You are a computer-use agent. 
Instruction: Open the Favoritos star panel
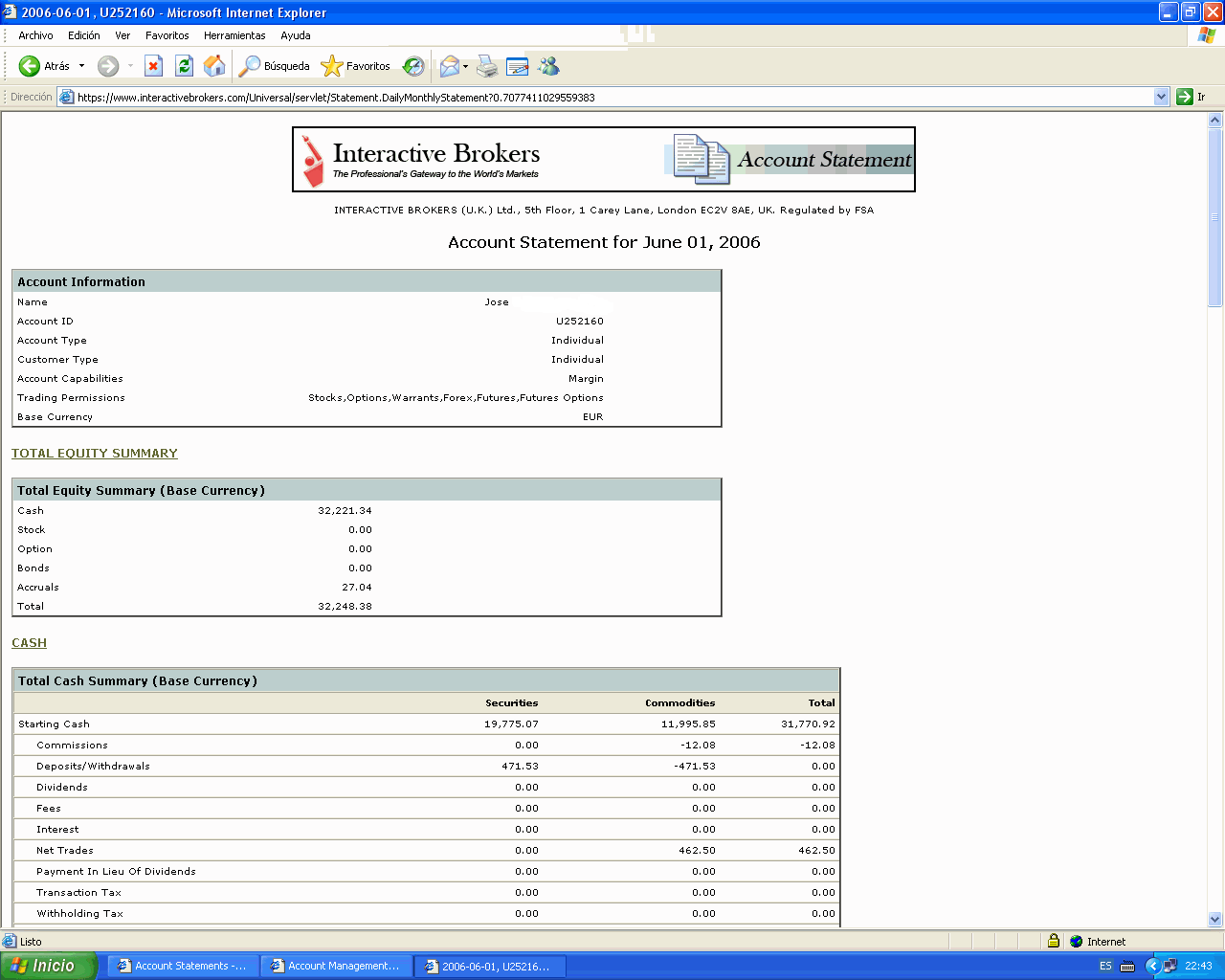point(356,66)
